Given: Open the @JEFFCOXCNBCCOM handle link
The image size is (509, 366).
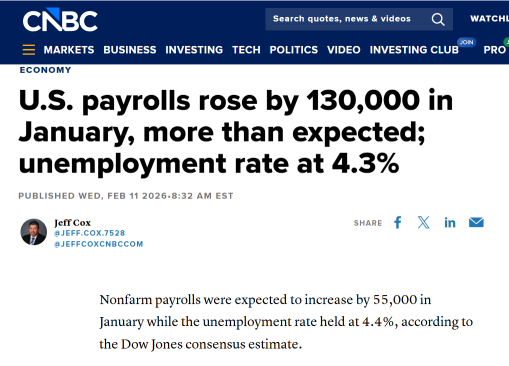Looking at the screenshot, I should (x=99, y=244).
